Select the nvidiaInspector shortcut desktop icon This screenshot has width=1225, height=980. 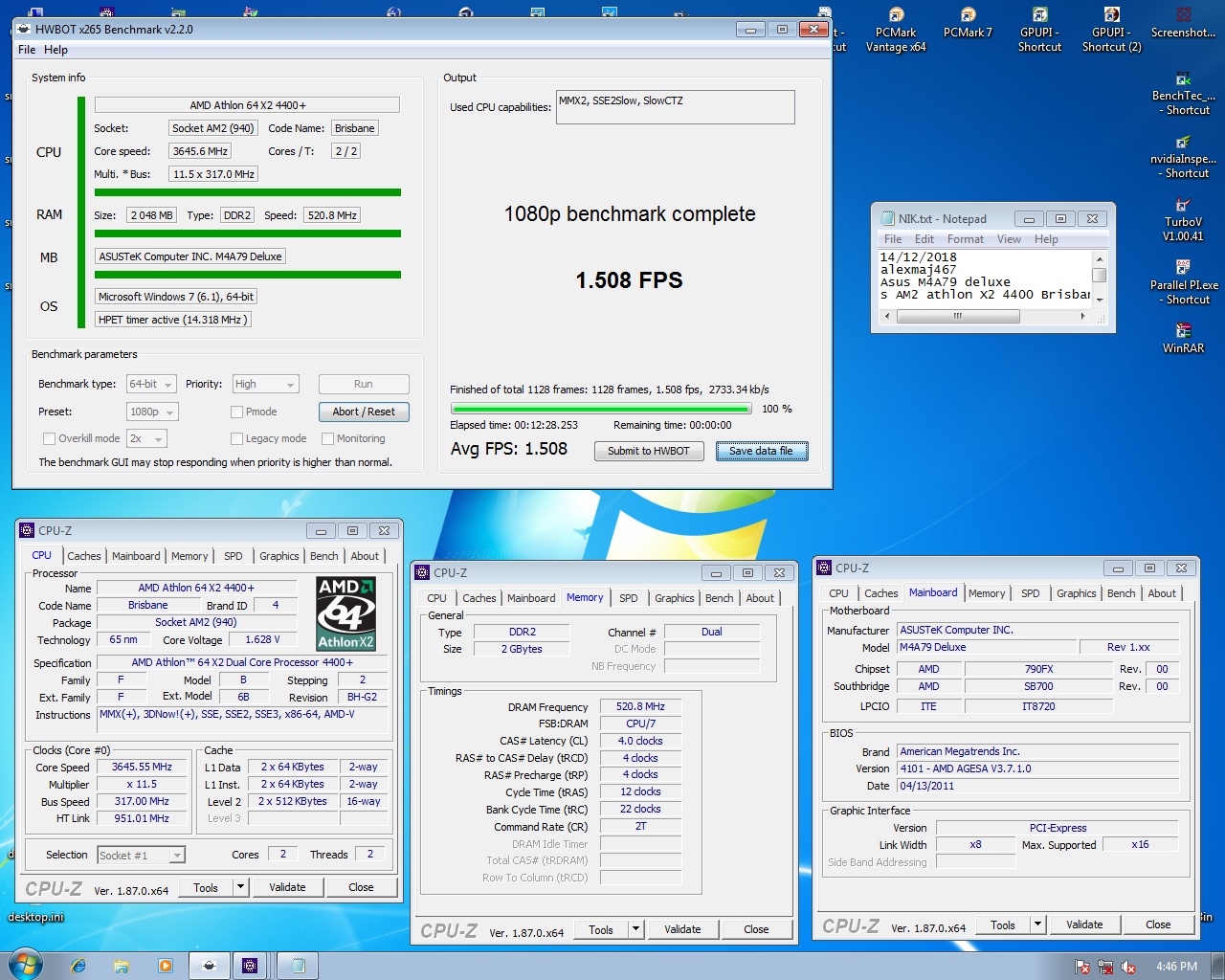point(1183,157)
